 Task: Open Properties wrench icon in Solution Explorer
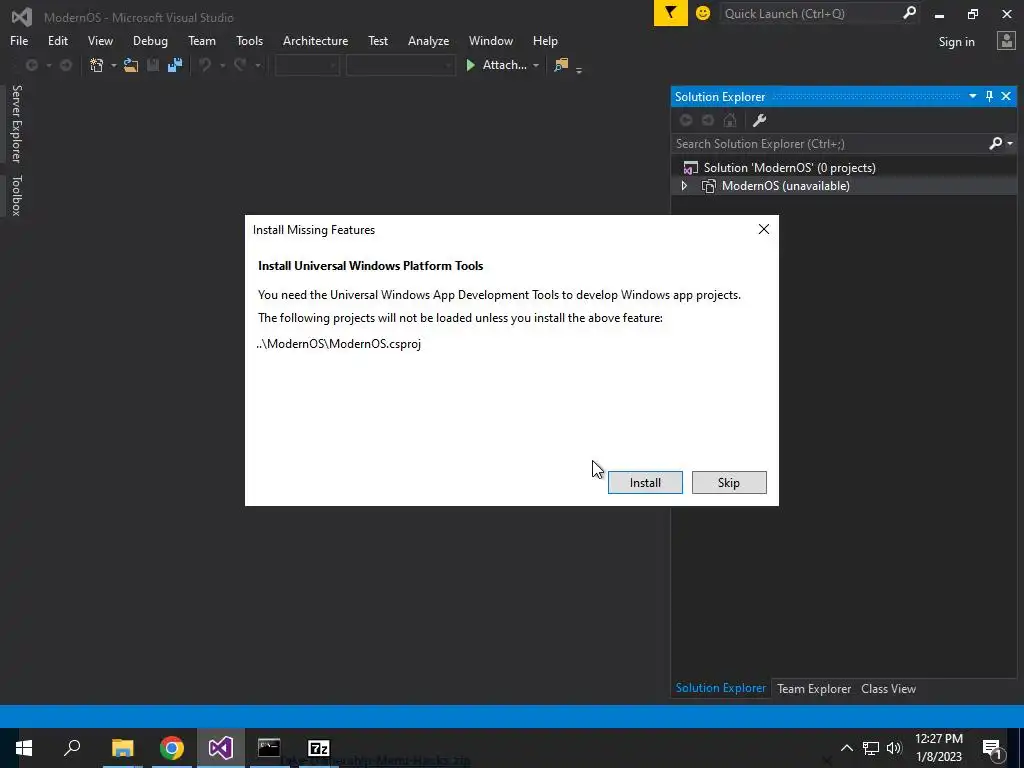point(759,120)
